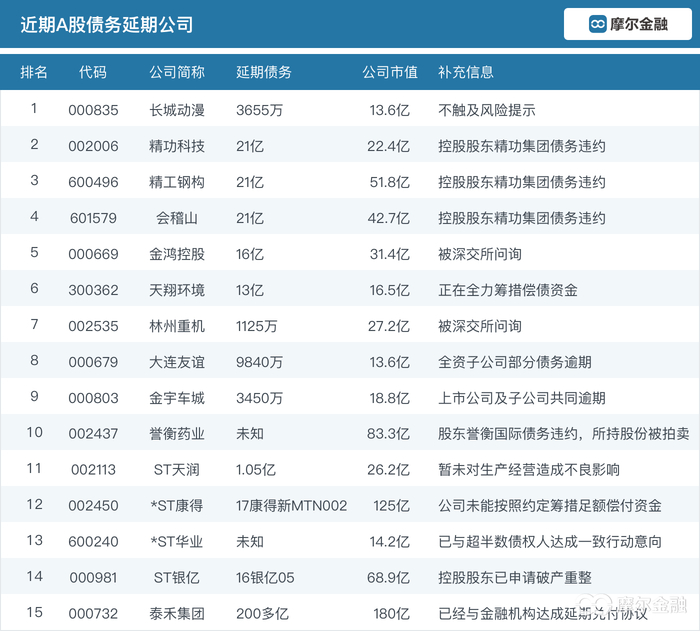
Task: Click company name *ST康得
Action: click(x=177, y=506)
